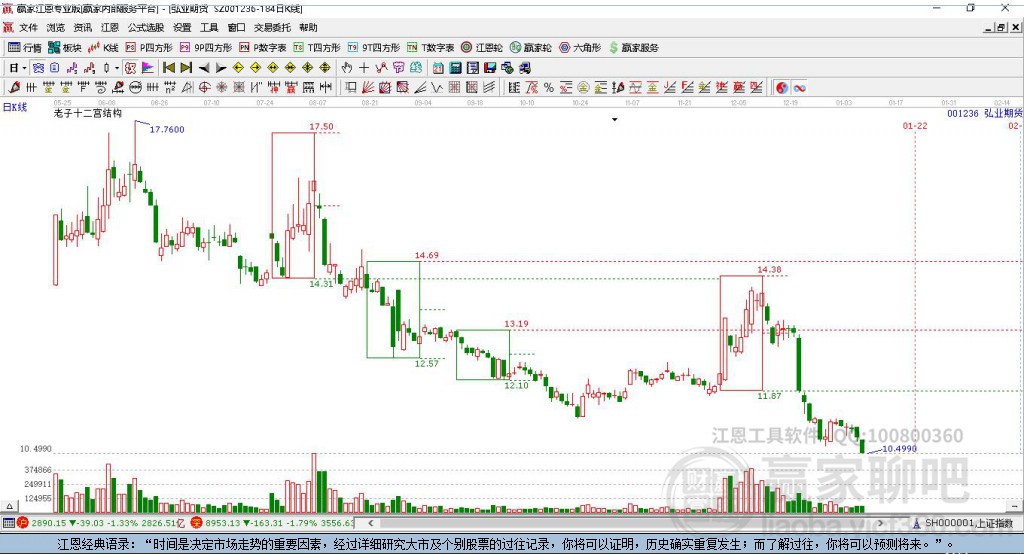
Task: Open the 浏览 menu
Action: 56,27
